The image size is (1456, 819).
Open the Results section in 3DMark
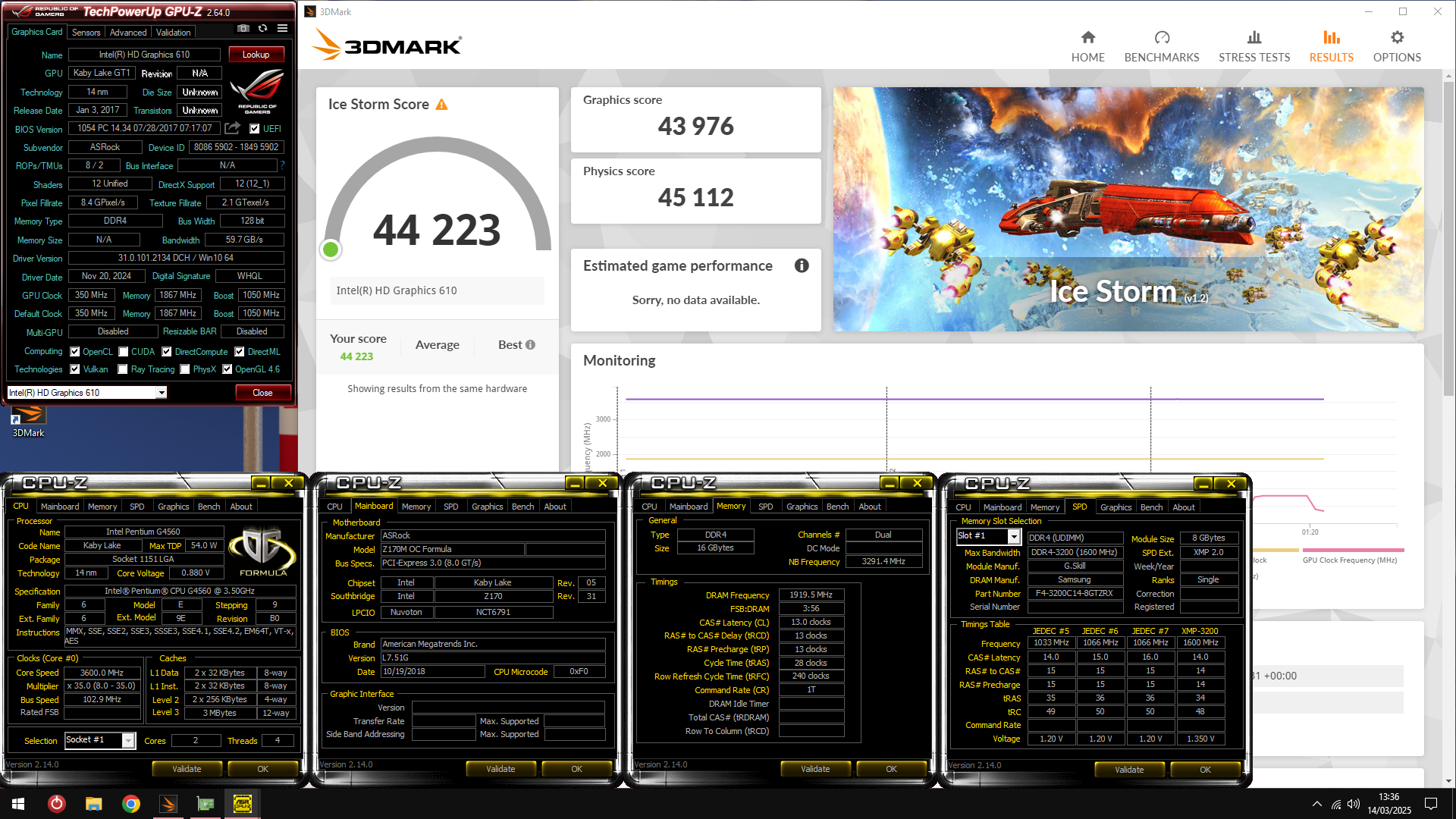(1331, 46)
